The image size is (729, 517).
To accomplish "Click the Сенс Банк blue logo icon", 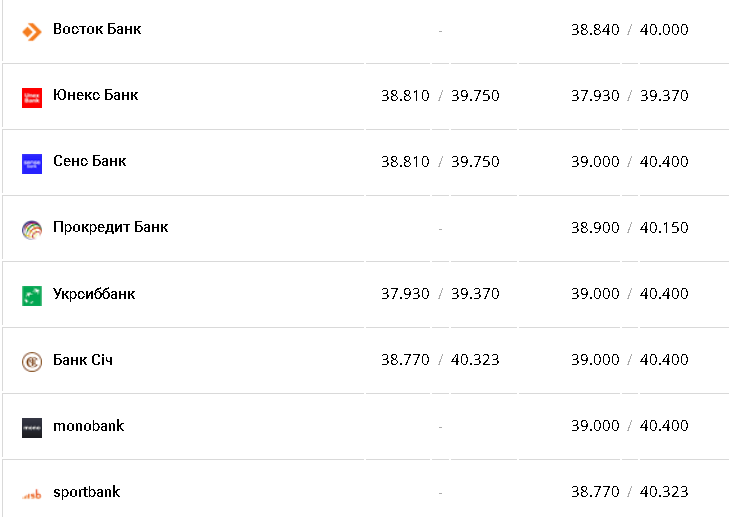I will coord(32,163).
